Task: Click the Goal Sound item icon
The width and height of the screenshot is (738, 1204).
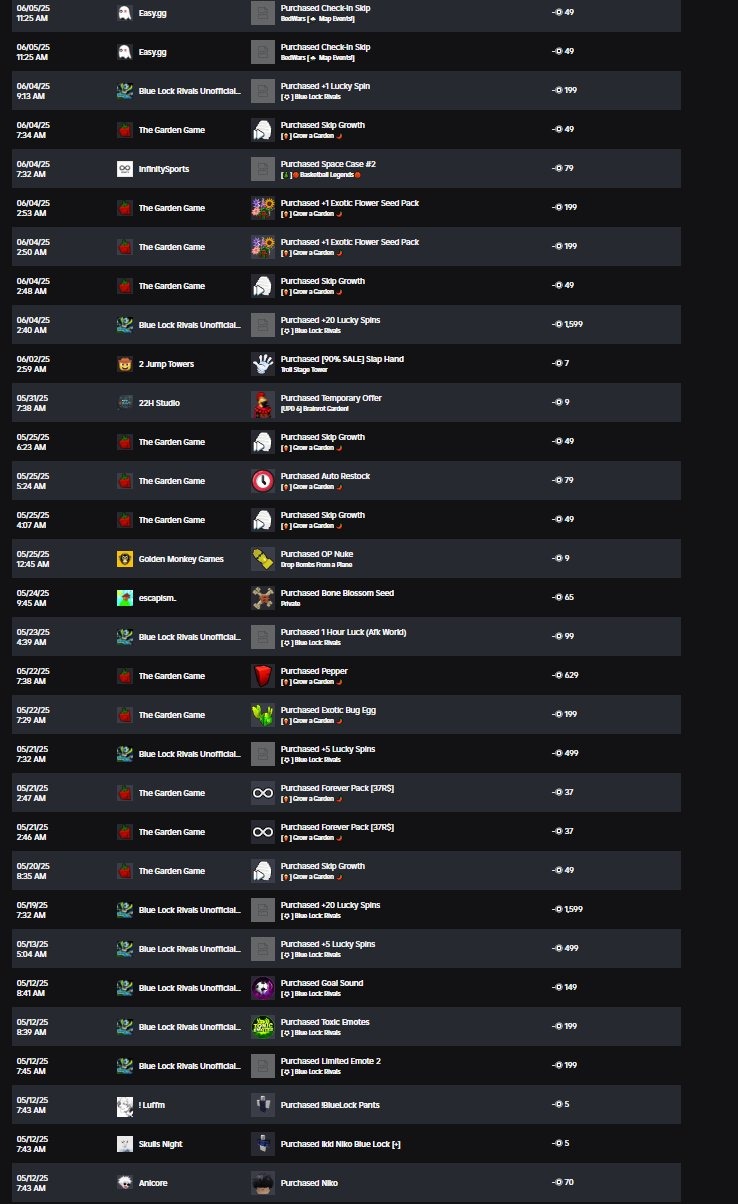Action: [262, 988]
